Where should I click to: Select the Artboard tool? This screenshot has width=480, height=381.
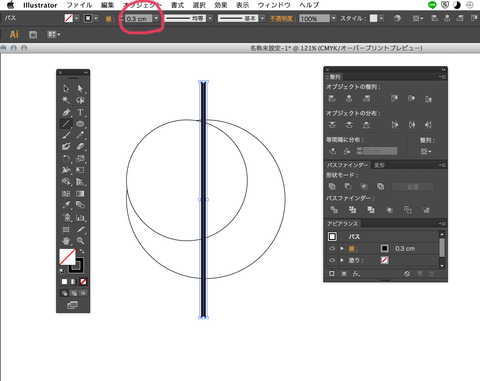click(x=66, y=229)
